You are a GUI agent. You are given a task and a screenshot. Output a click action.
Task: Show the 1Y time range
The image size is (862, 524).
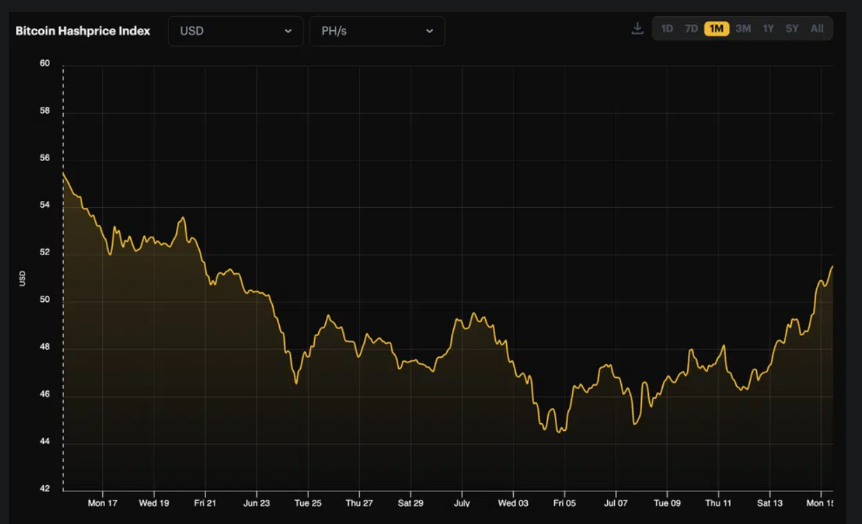pos(768,29)
